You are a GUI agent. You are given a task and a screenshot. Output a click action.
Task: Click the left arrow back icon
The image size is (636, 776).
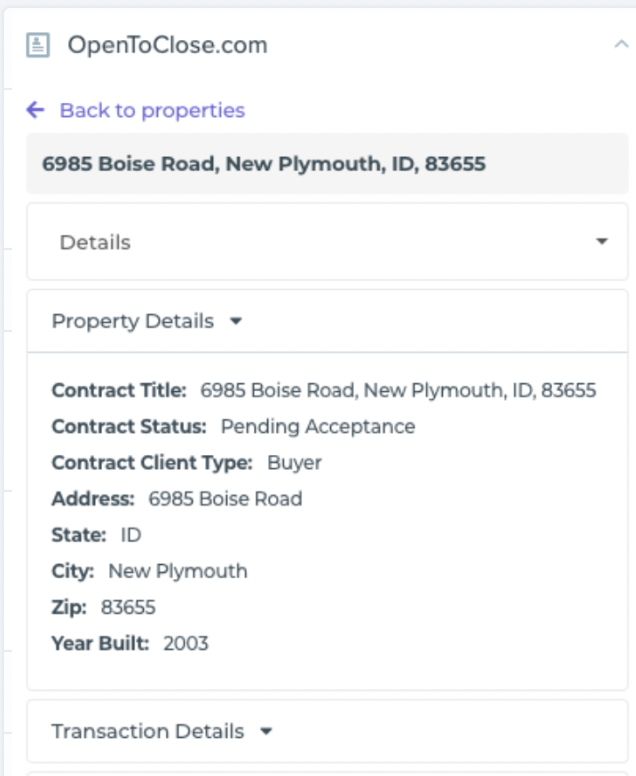point(36,110)
